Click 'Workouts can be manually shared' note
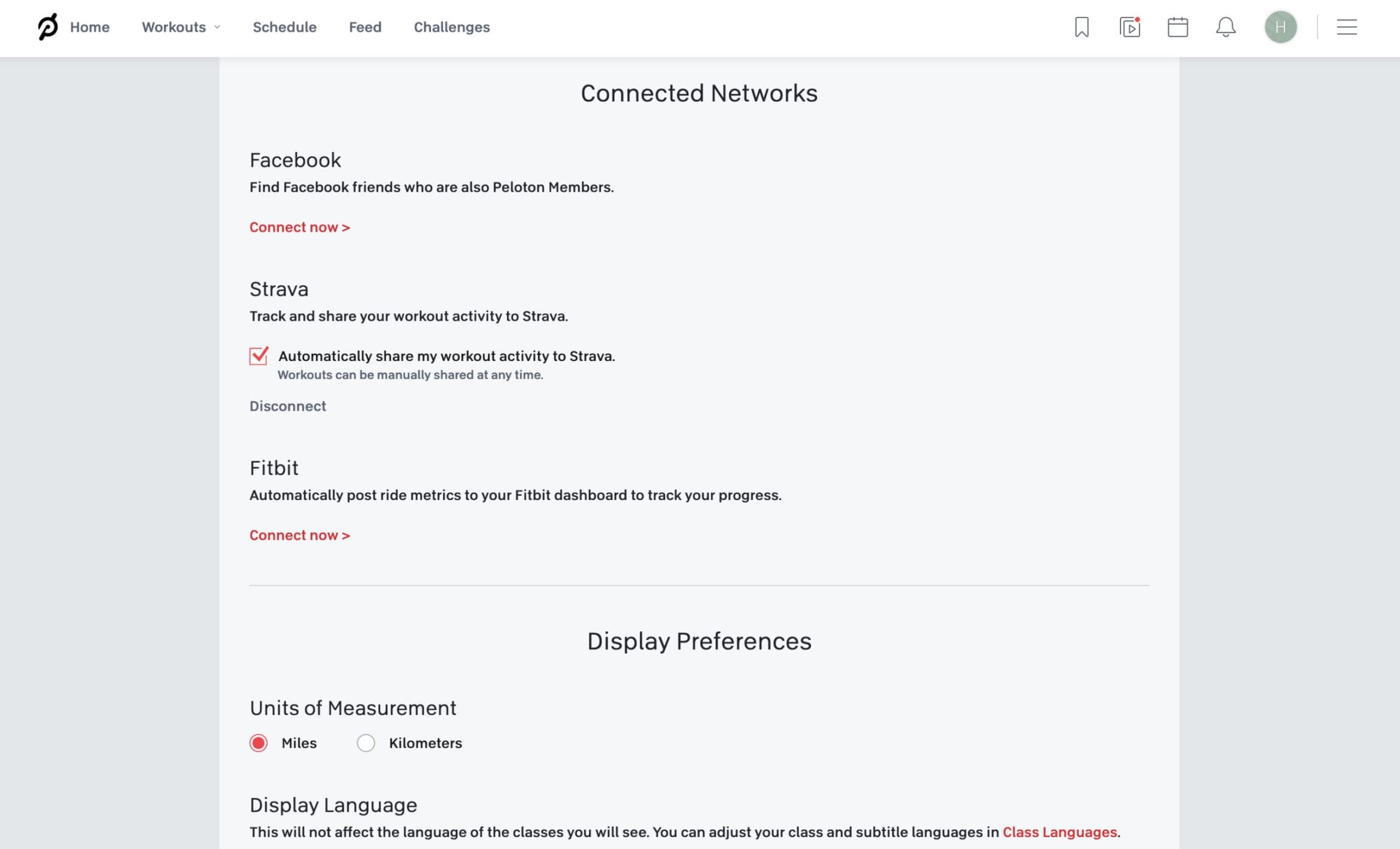Image resolution: width=1400 pixels, height=849 pixels. [x=410, y=375]
